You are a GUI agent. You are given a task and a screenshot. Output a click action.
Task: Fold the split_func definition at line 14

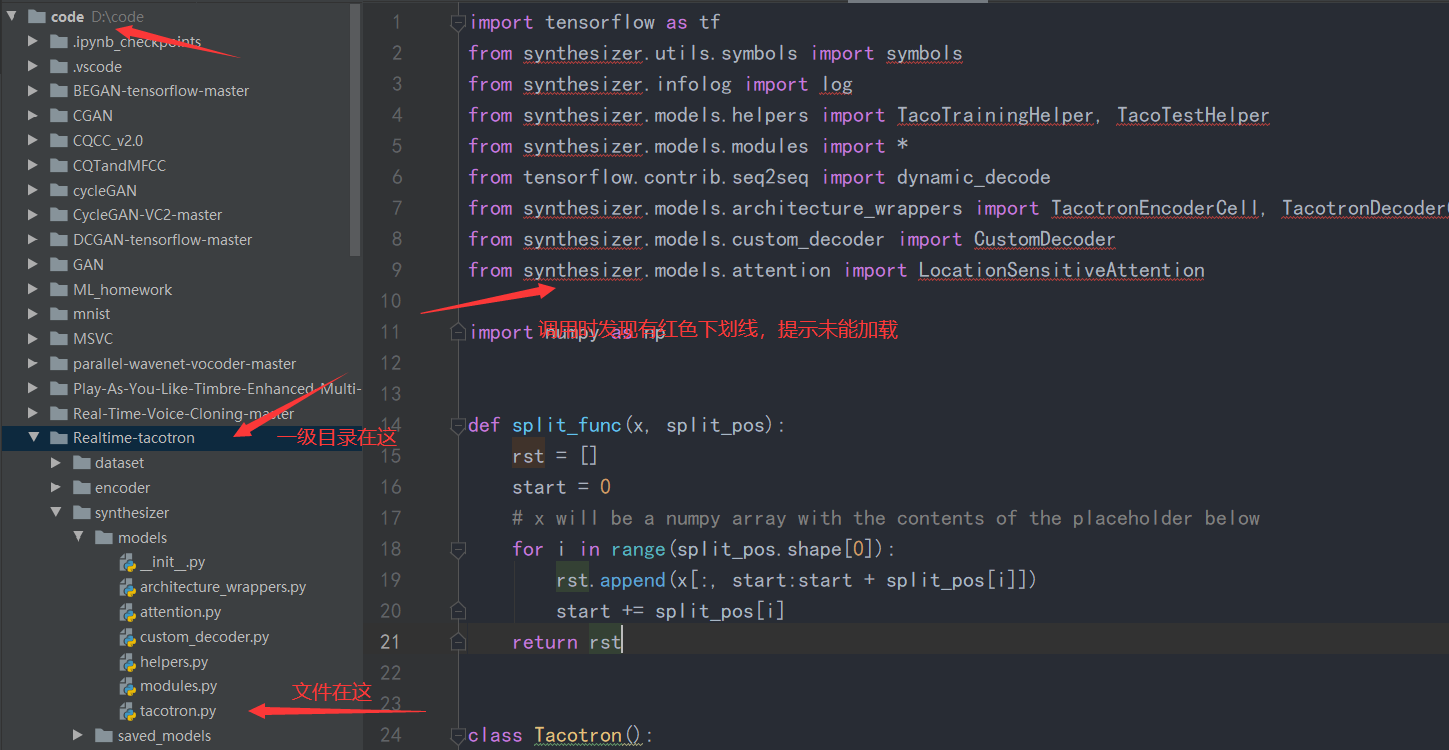tap(458, 425)
